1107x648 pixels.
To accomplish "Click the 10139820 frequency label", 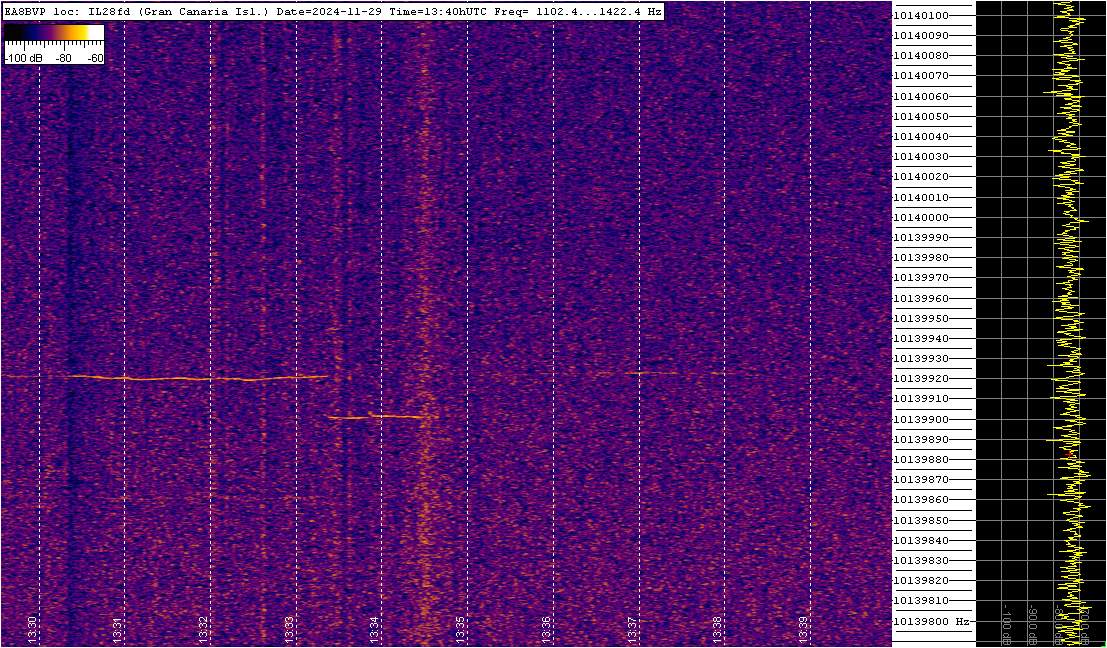I will [x=921, y=581].
